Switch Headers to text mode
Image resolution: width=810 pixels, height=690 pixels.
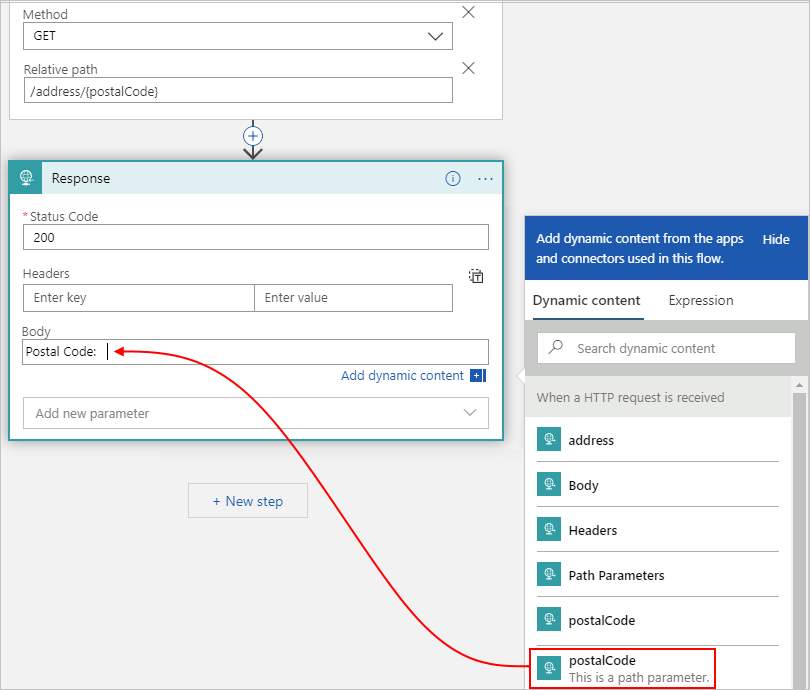[475, 276]
